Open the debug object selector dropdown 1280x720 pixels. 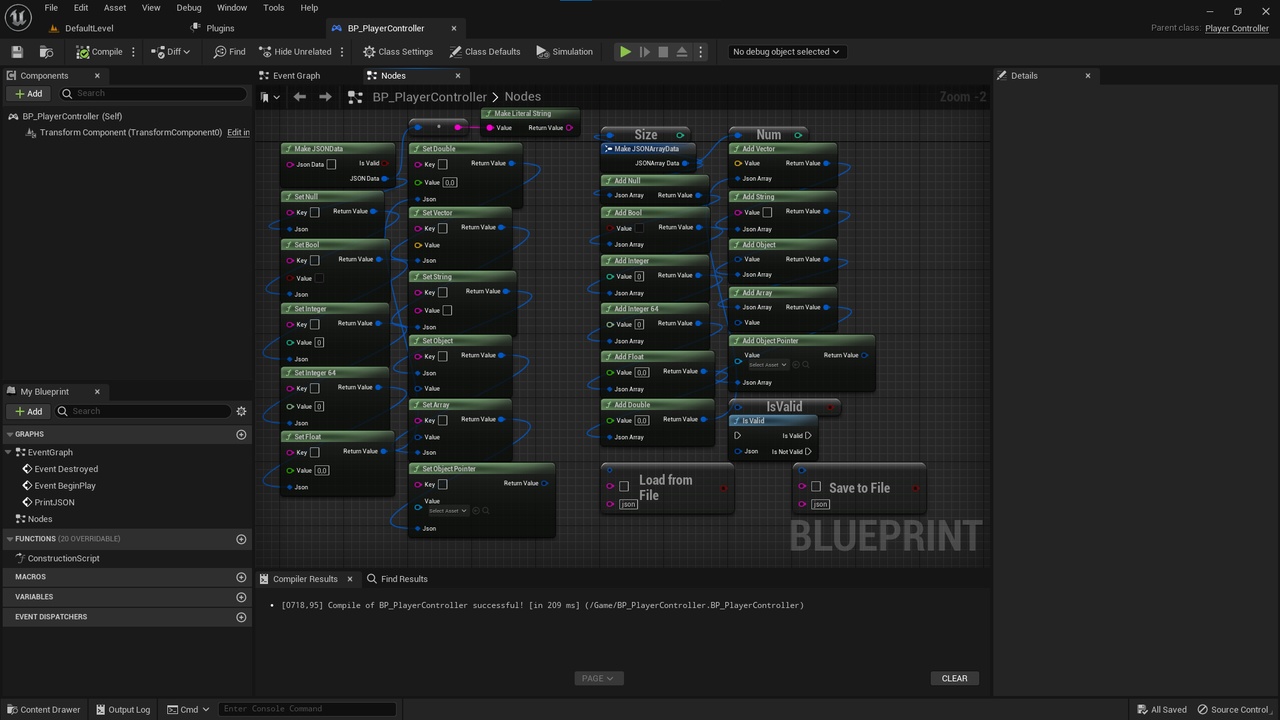[x=785, y=52]
